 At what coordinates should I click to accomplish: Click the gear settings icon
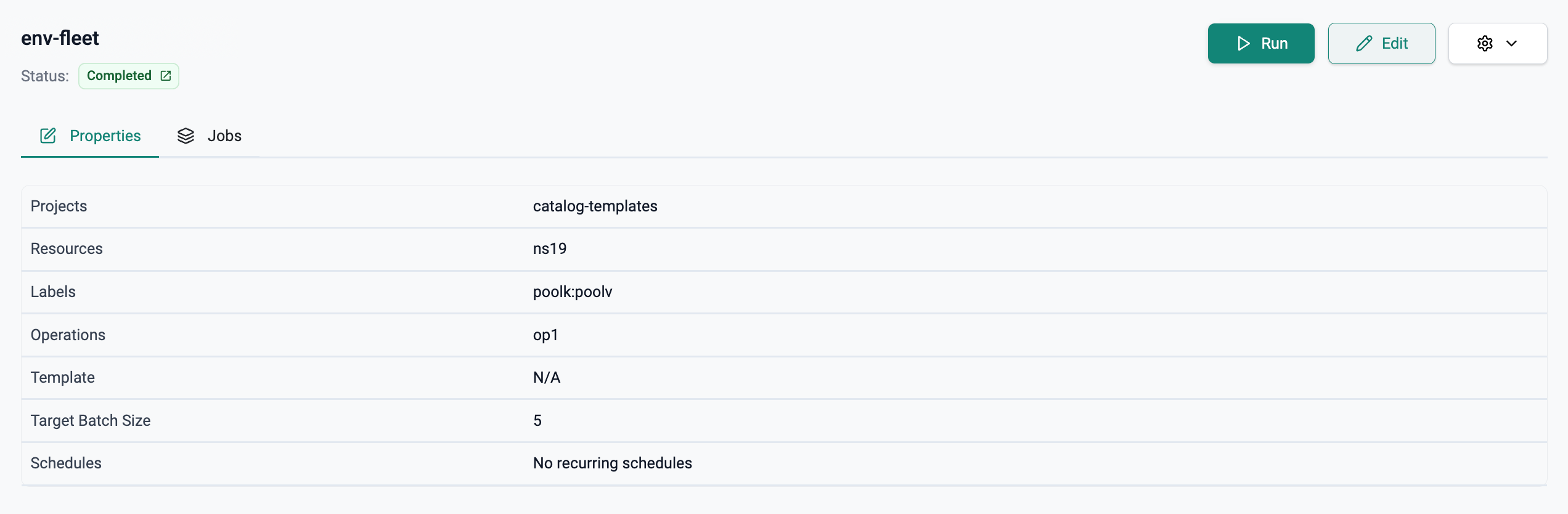click(1485, 43)
